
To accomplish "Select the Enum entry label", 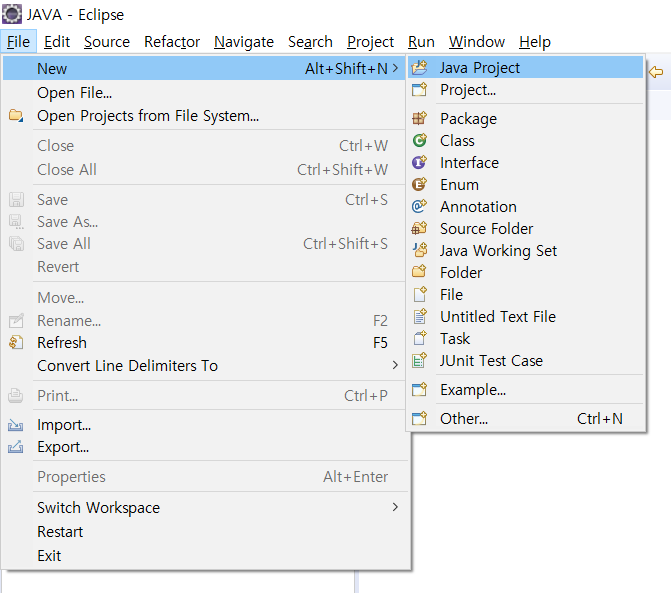I will tap(459, 184).
